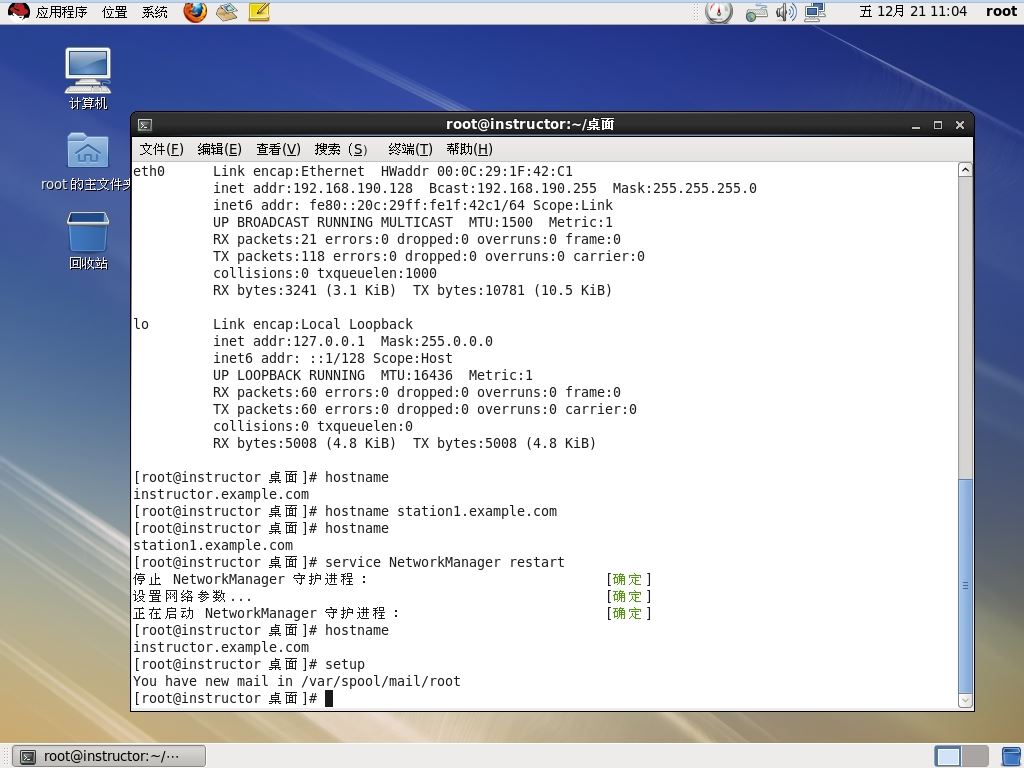
Task: Click the eth0 interface label
Action: tap(149, 171)
